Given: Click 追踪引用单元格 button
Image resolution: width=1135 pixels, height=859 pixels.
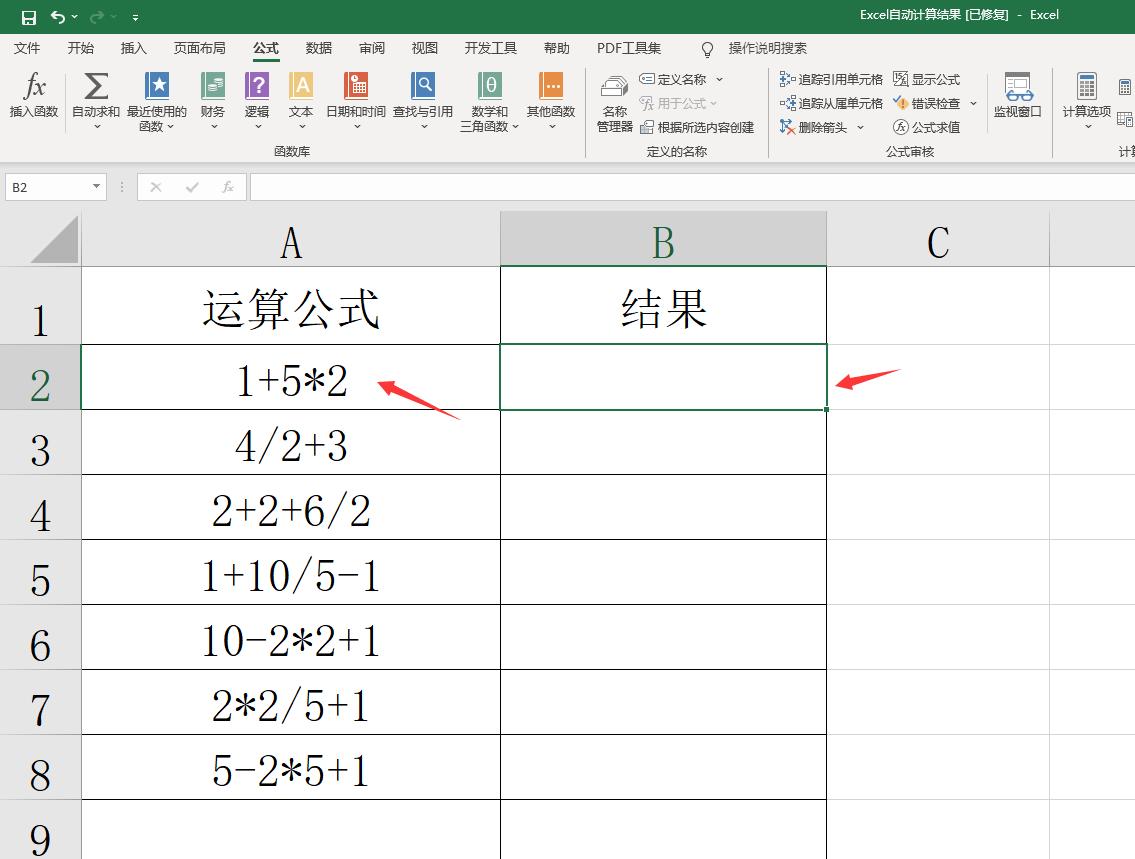Looking at the screenshot, I should 831,79.
